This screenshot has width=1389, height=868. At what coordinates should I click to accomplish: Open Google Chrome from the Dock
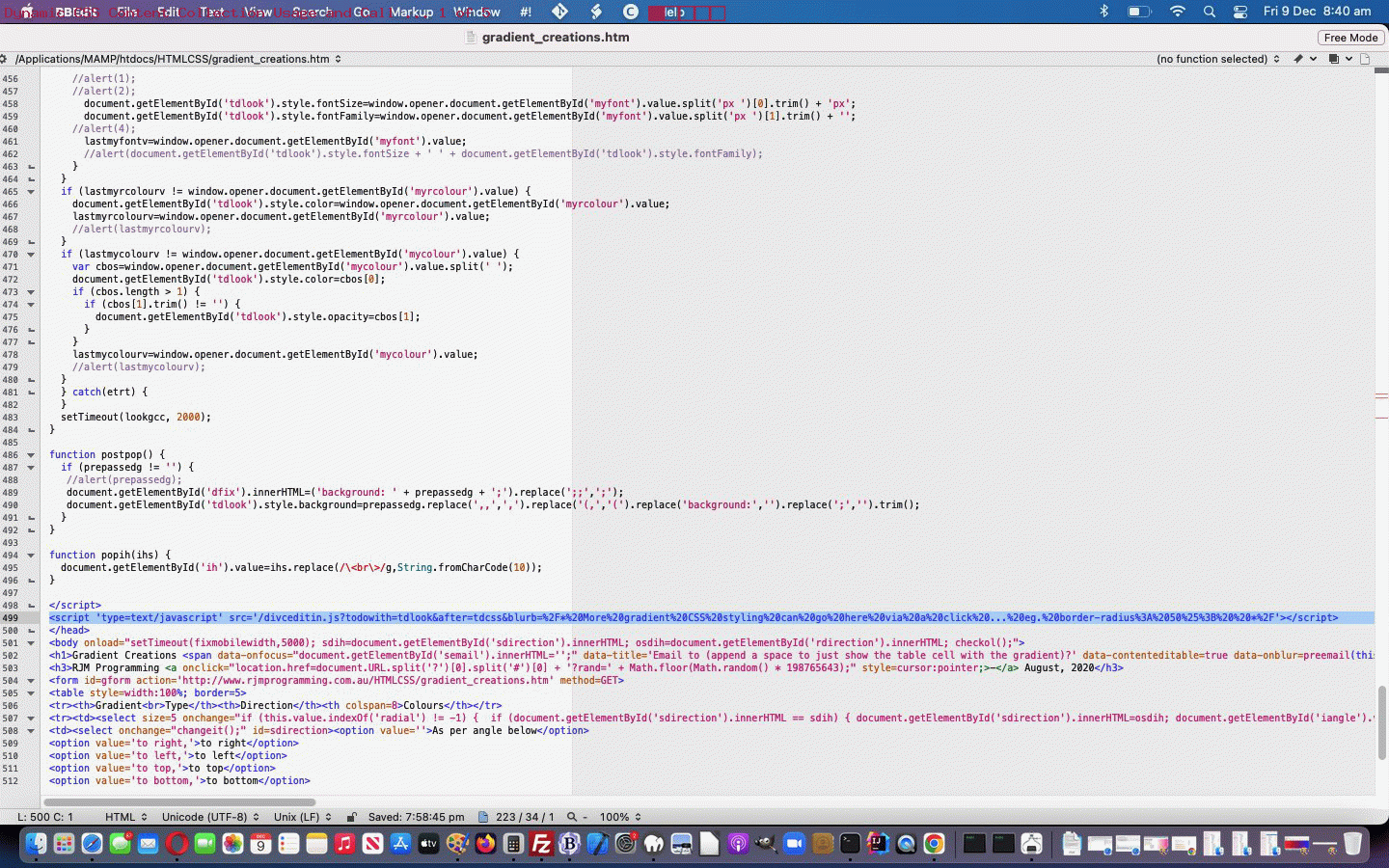pyautogui.click(x=934, y=844)
